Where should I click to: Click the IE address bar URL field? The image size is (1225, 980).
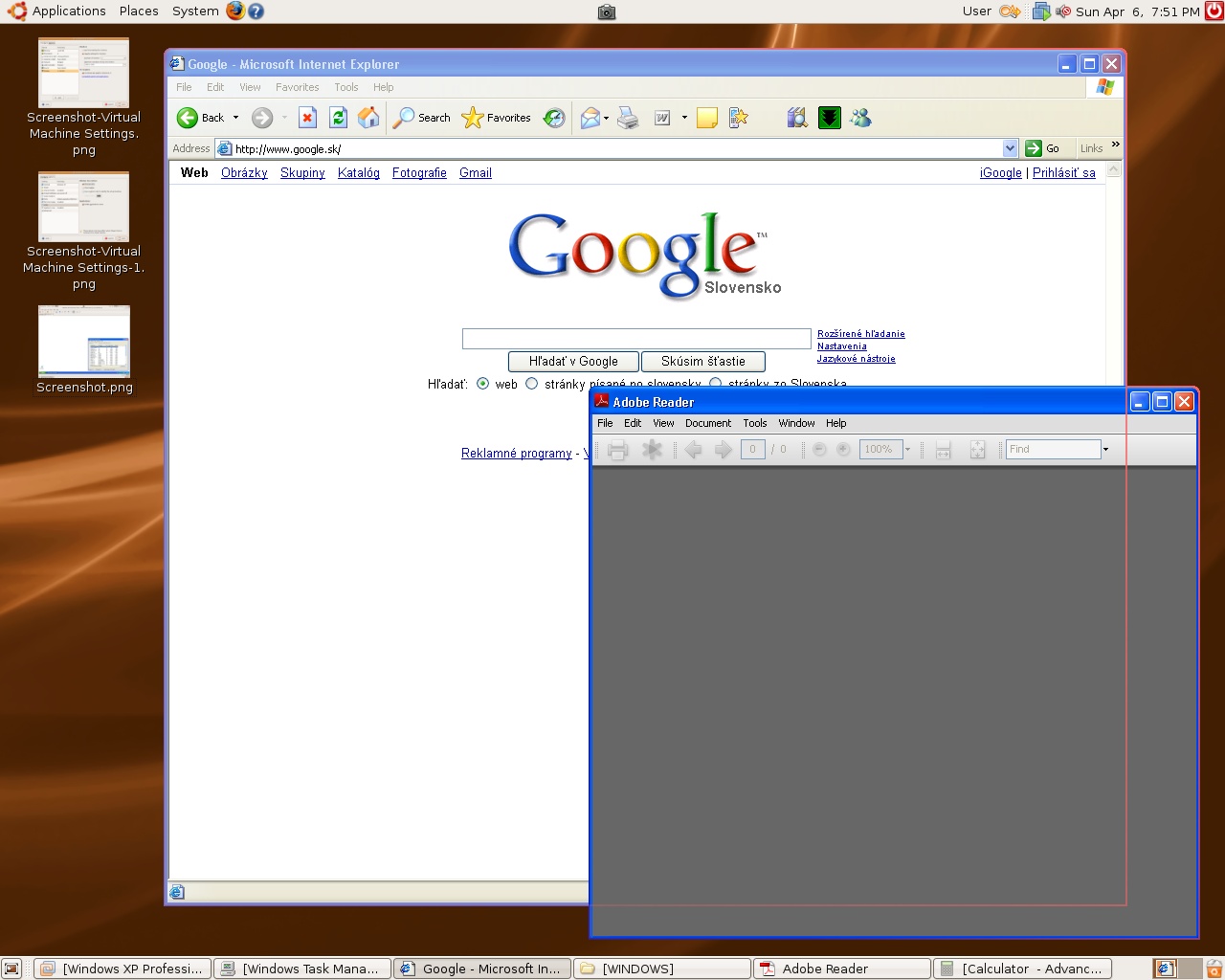click(x=617, y=148)
